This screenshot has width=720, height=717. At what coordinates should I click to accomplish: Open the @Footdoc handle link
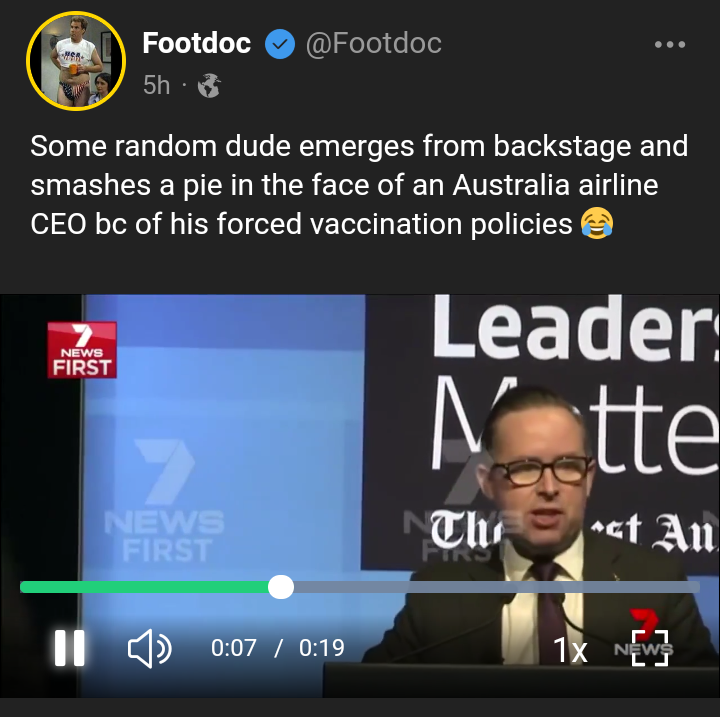pyautogui.click(x=373, y=44)
